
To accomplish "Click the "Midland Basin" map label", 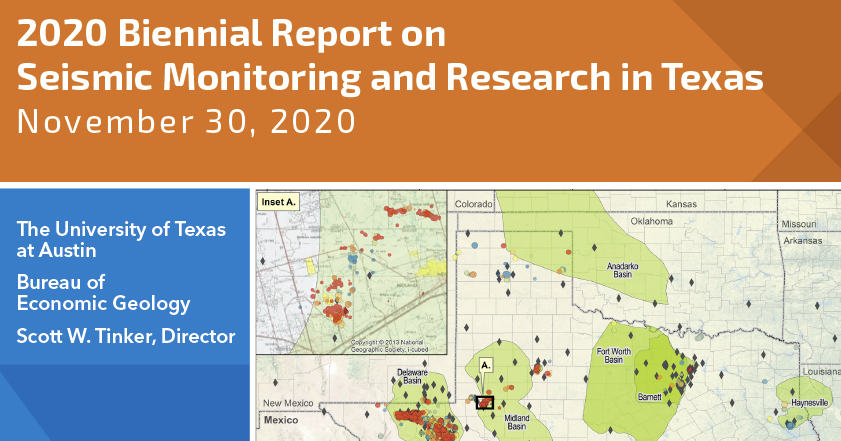I will tap(517, 422).
